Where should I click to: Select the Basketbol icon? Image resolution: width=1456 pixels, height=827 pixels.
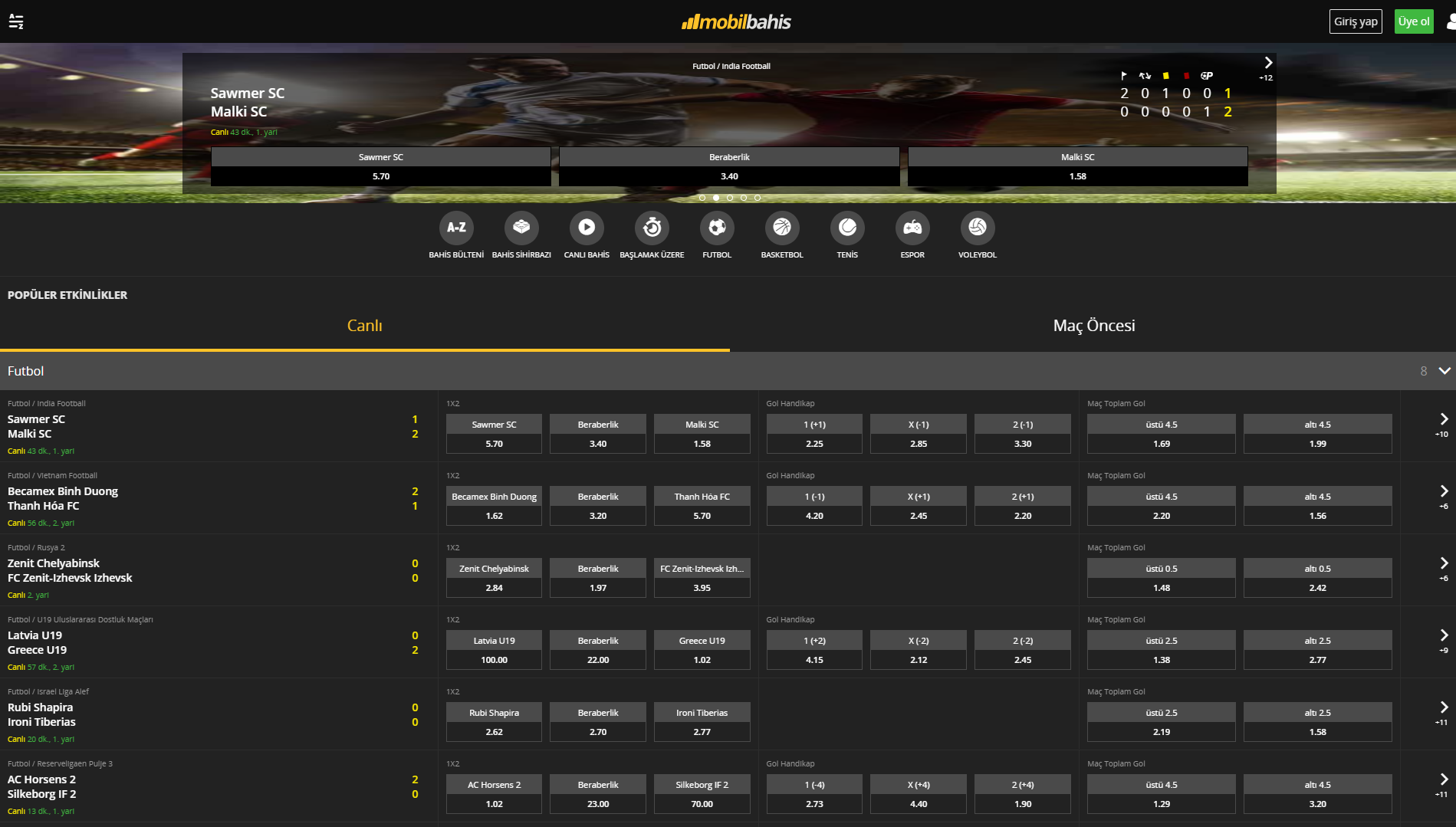pyautogui.click(x=782, y=228)
